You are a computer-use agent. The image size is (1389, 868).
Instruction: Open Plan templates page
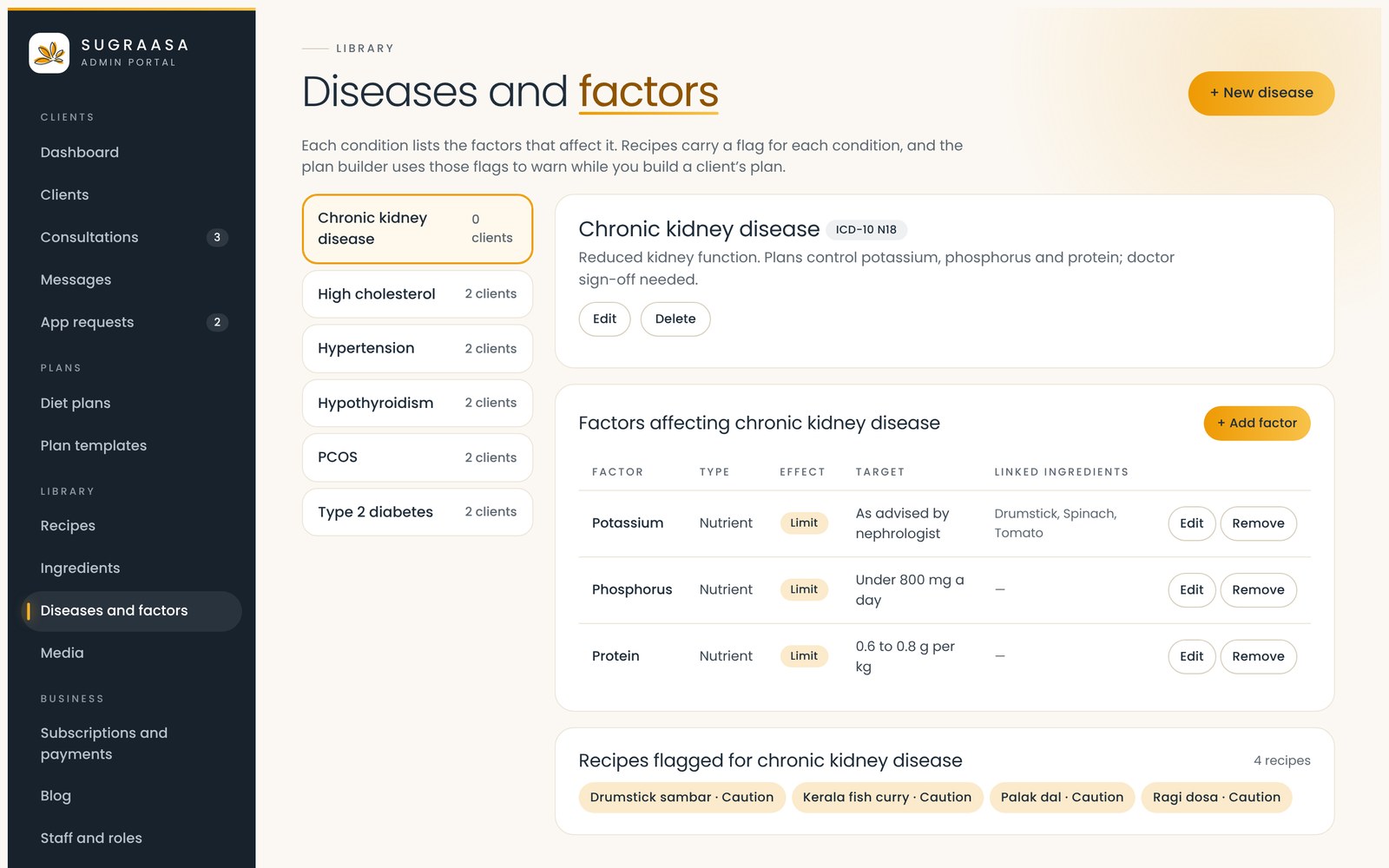click(x=131, y=445)
